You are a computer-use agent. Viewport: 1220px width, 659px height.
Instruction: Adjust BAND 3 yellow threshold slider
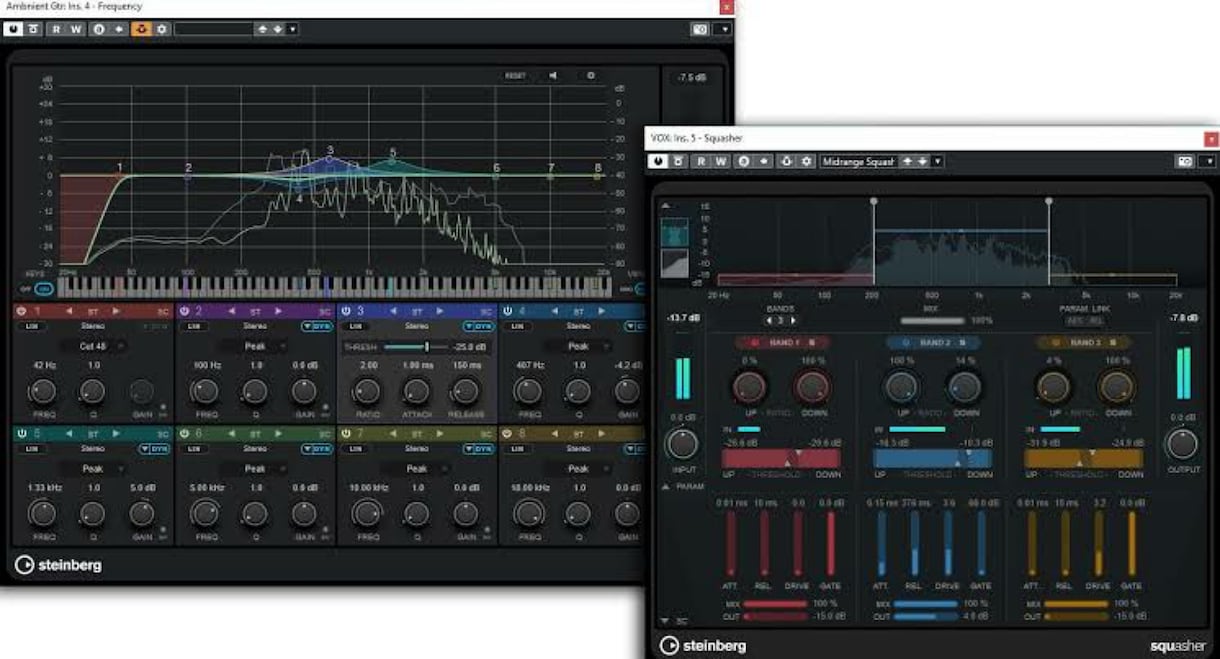(1083, 458)
